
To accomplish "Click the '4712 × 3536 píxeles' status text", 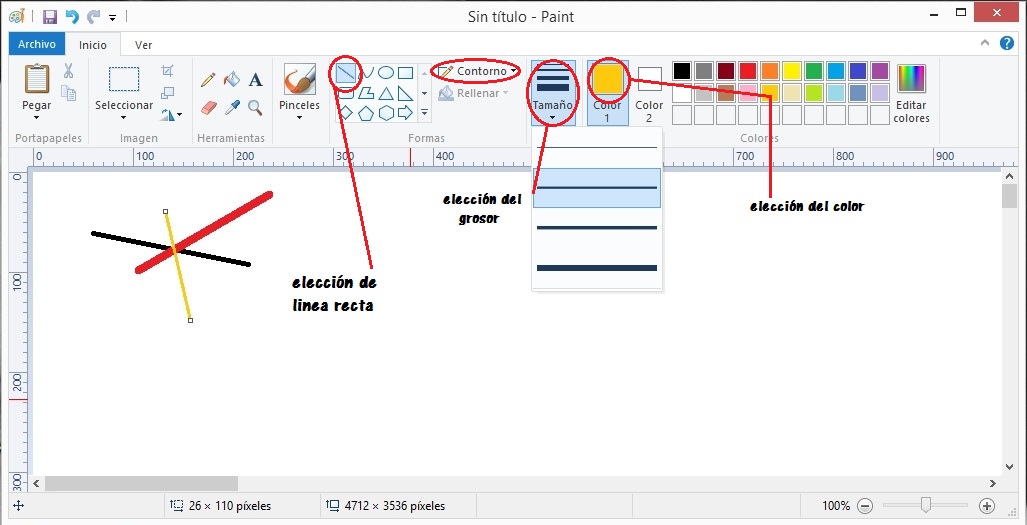I will 394,506.
